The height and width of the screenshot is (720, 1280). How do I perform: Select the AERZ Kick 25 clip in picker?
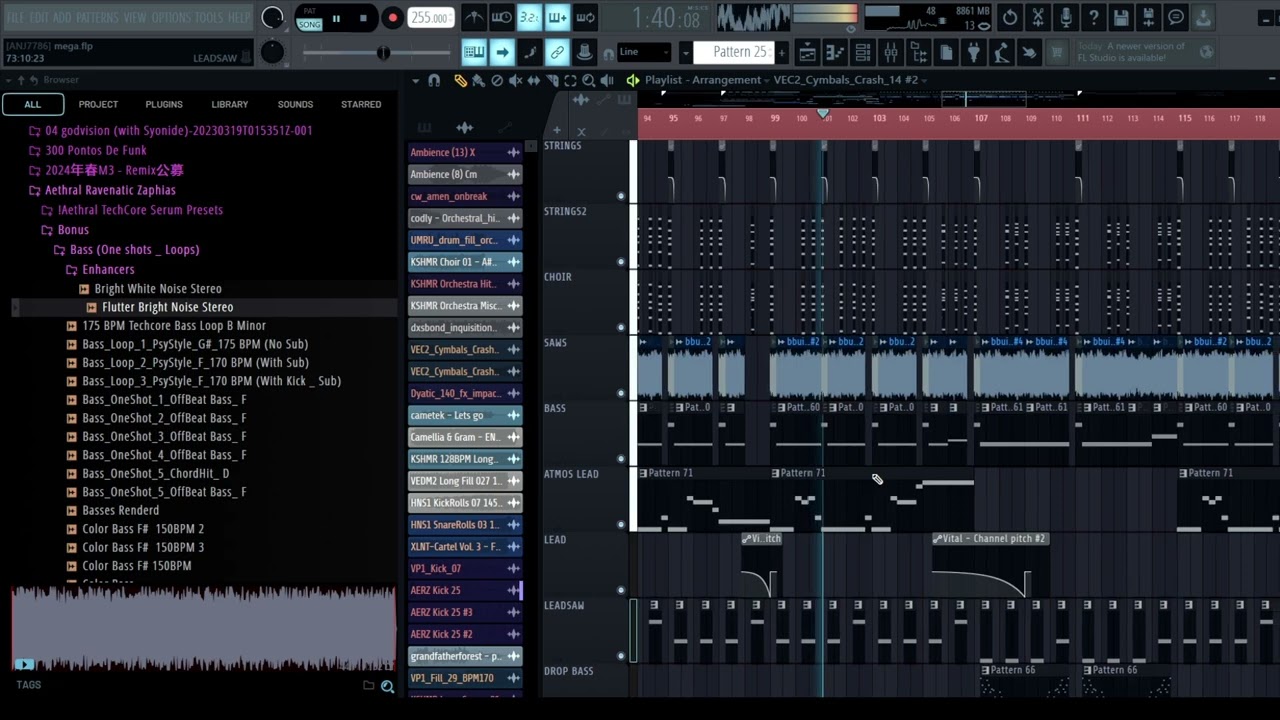(465, 590)
